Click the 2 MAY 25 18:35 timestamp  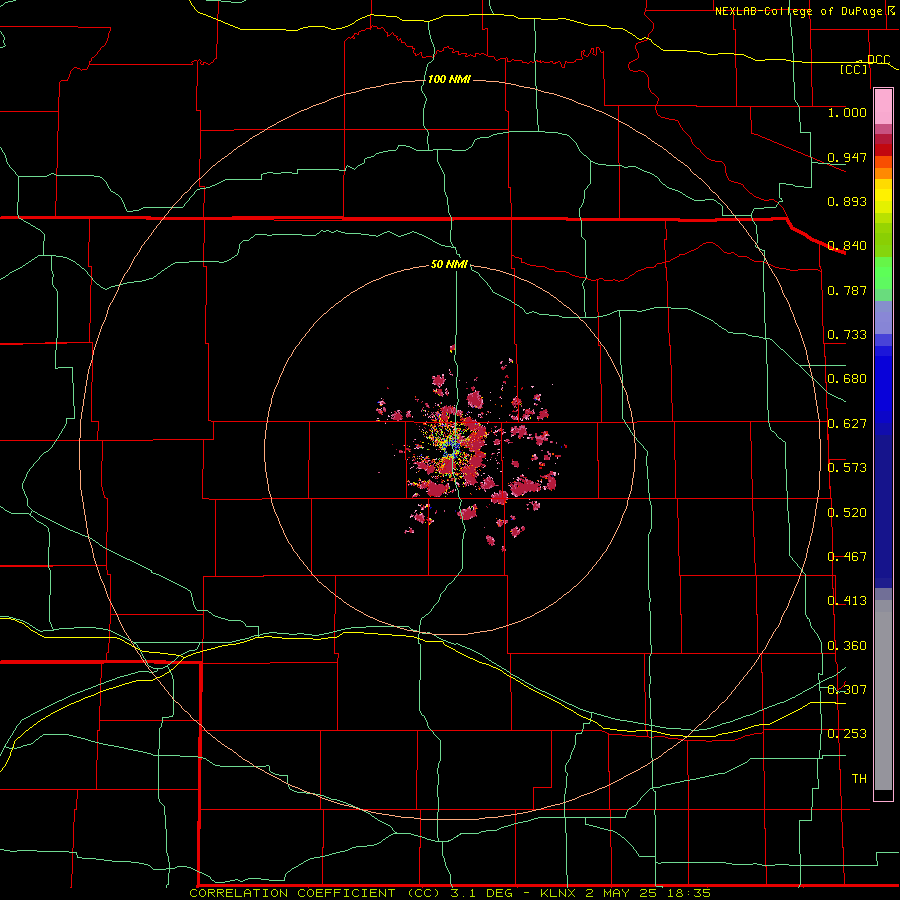(649, 893)
